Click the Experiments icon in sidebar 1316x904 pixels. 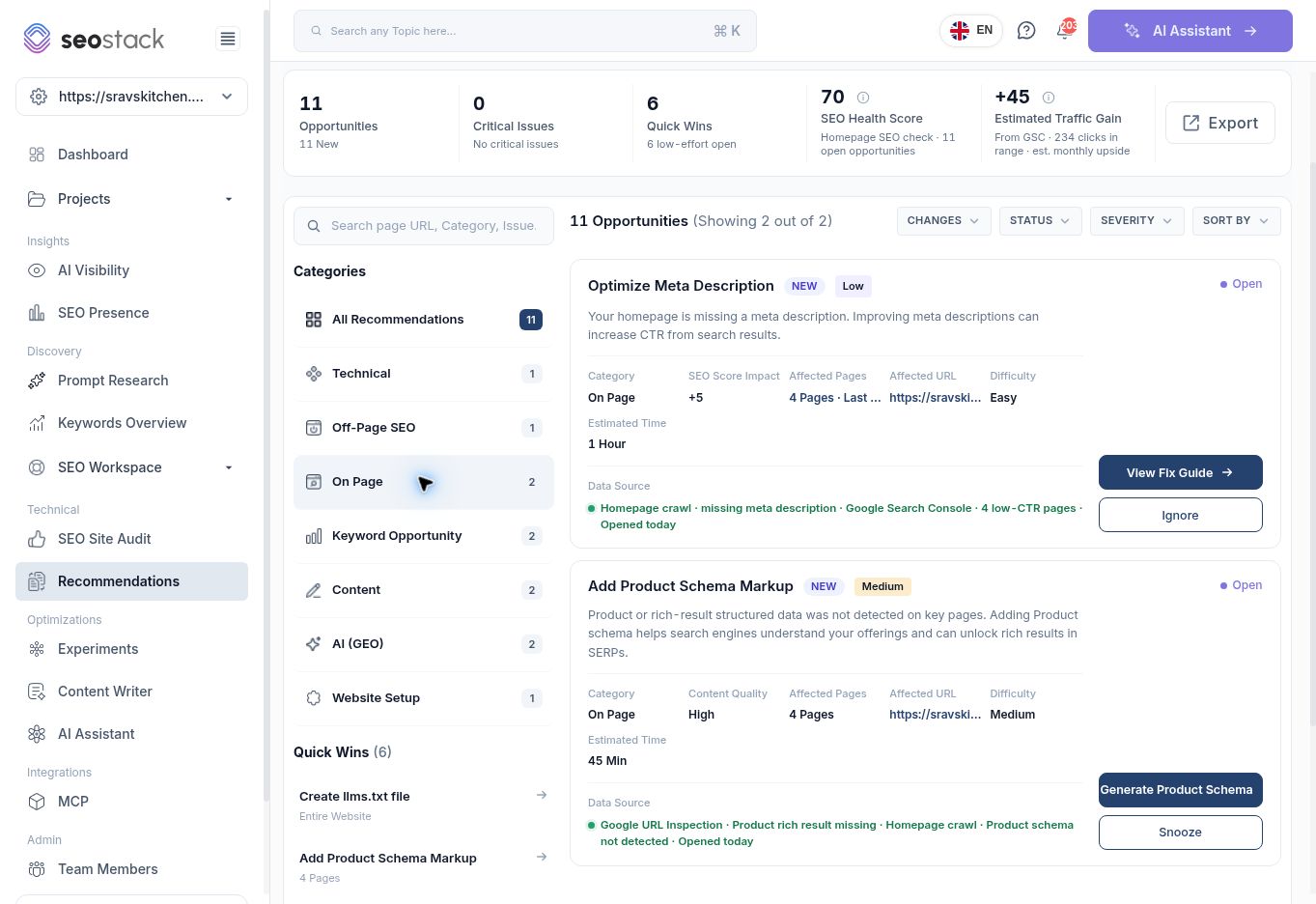pyautogui.click(x=37, y=649)
